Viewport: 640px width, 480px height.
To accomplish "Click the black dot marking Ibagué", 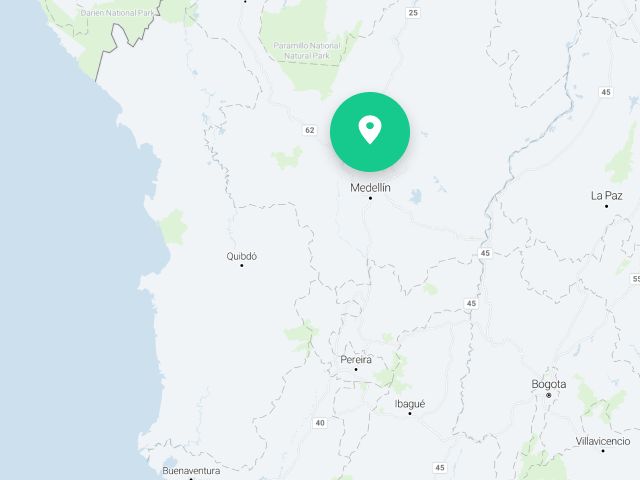I will click(x=410, y=413).
